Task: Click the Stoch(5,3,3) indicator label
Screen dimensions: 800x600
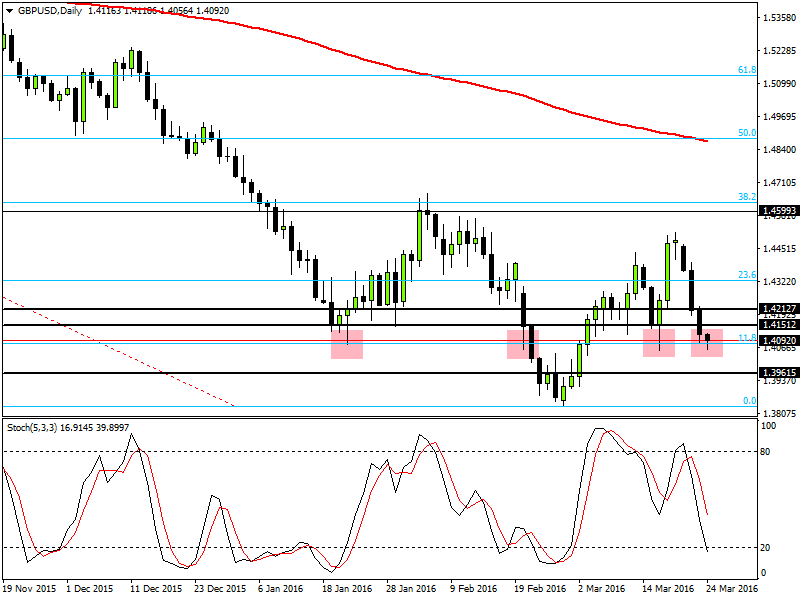Action: (32, 428)
